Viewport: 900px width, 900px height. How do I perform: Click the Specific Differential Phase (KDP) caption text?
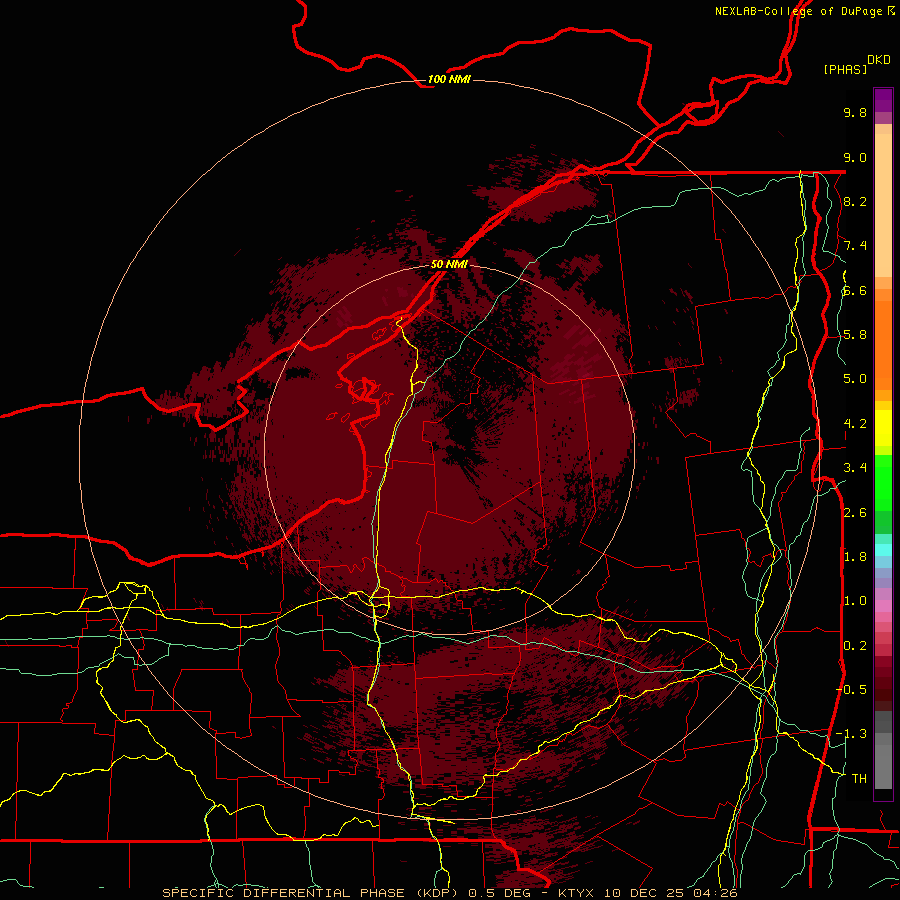tap(313, 893)
